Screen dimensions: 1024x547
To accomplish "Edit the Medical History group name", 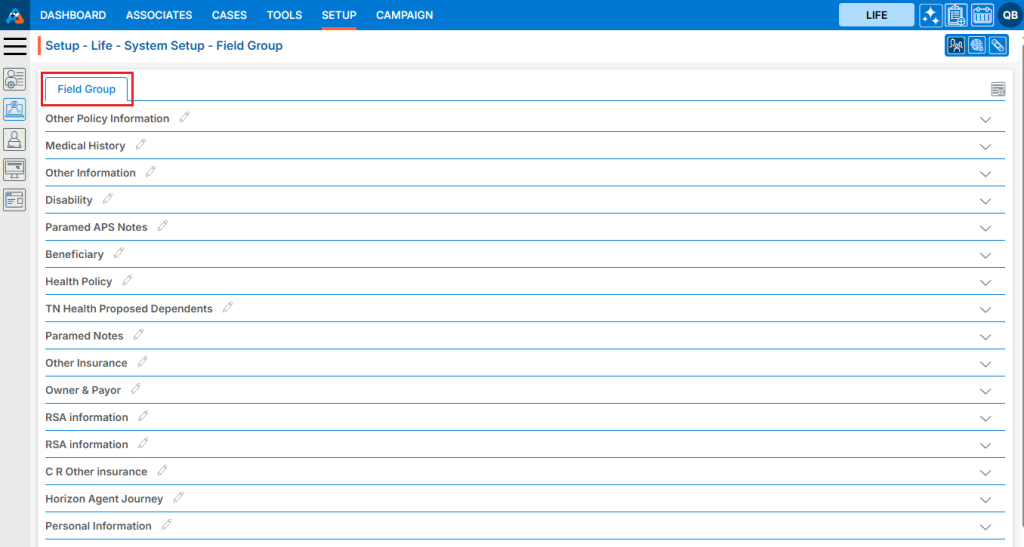I will coord(141,145).
